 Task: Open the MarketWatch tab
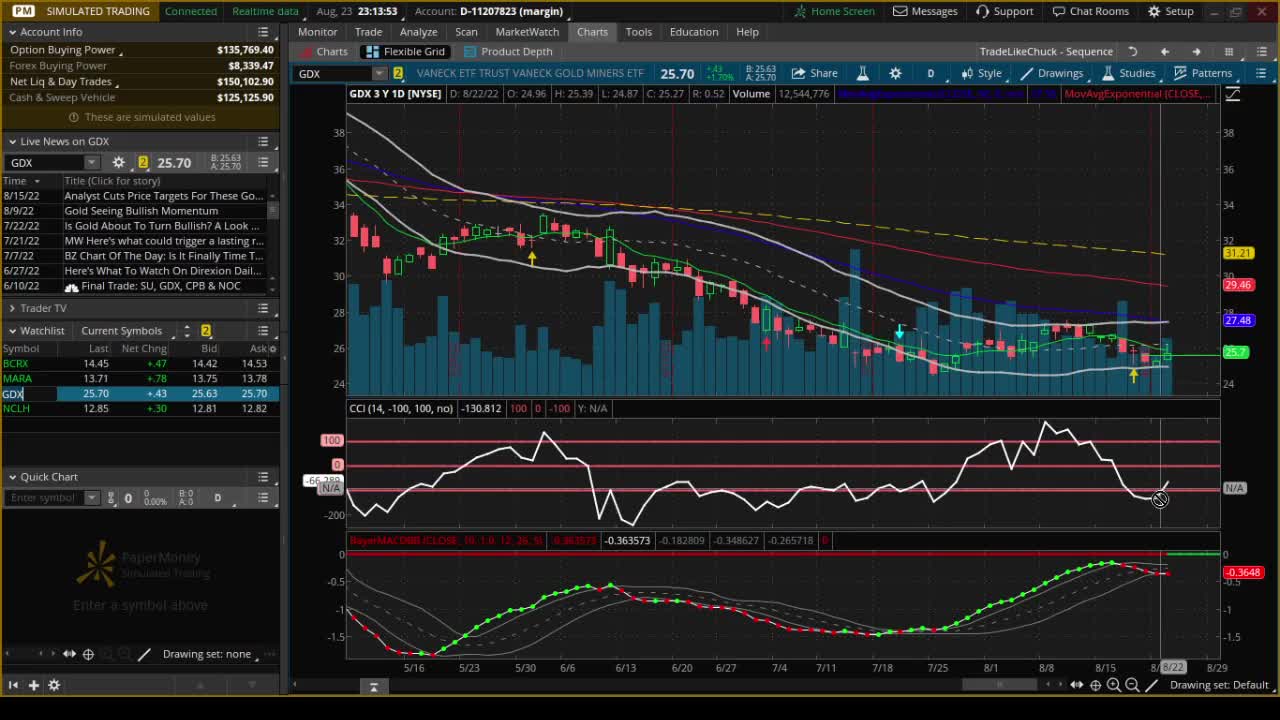click(527, 32)
